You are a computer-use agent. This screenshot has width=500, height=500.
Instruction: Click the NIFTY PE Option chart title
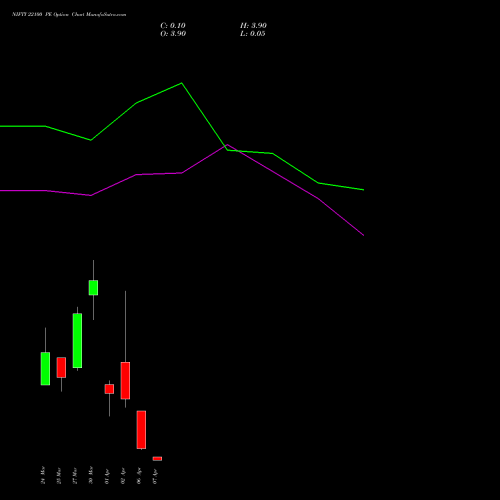pos(69,15)
